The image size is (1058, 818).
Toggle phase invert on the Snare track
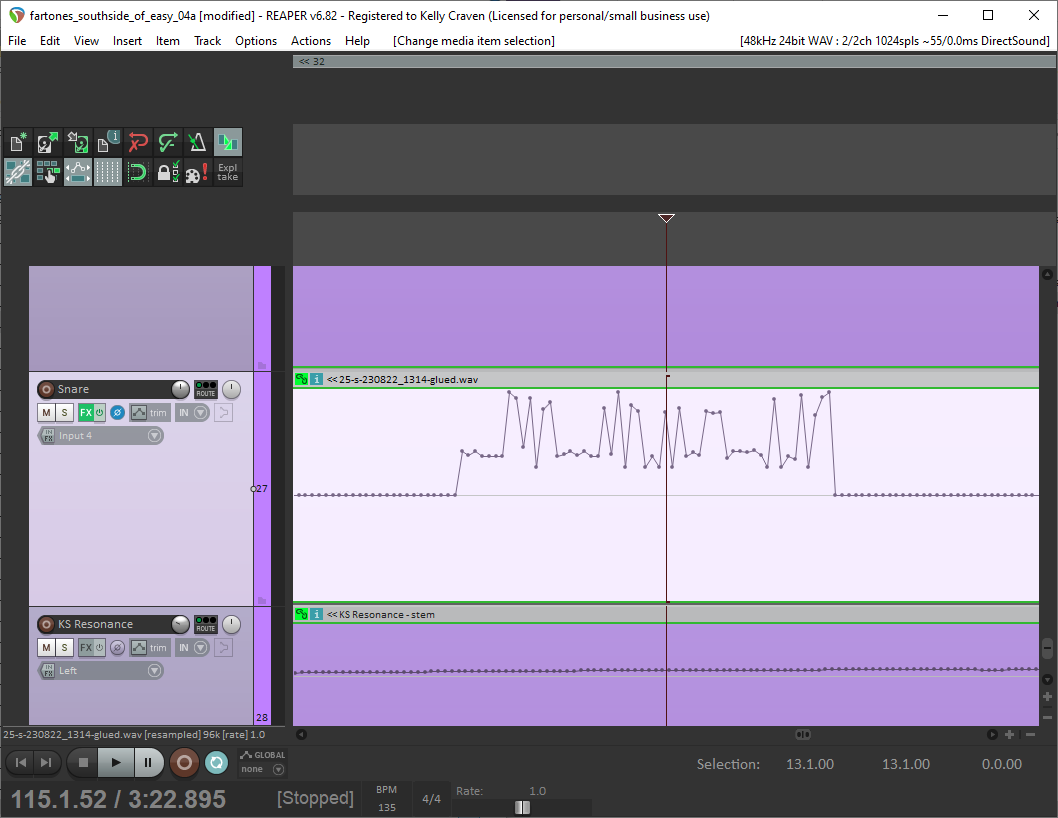[x=117, y=412]
